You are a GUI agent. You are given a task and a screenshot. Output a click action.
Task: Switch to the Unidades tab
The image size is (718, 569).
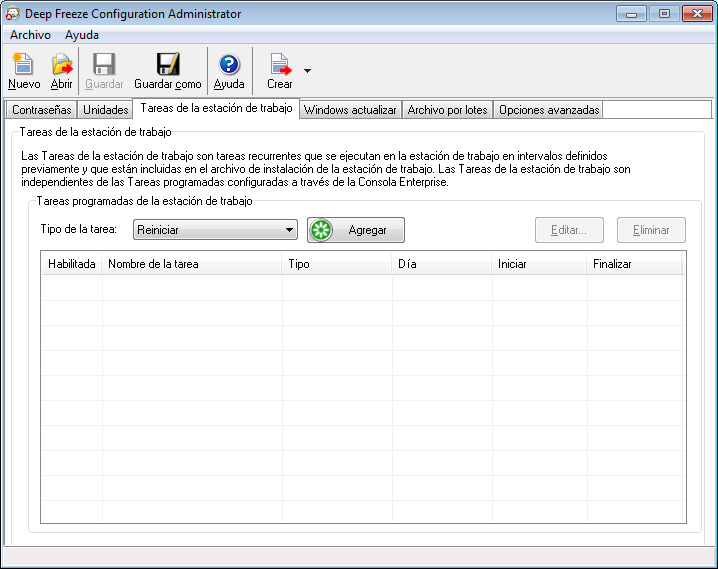click(105, 110)
